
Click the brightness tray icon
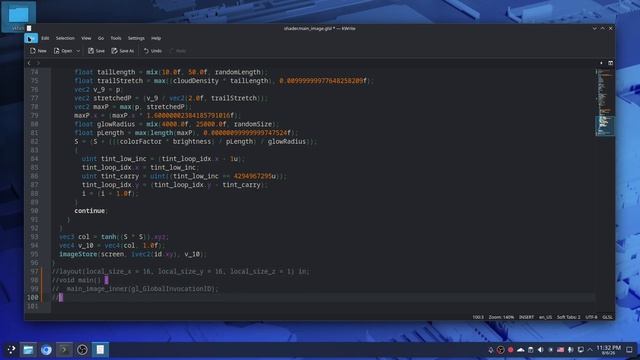coord(551,350)
